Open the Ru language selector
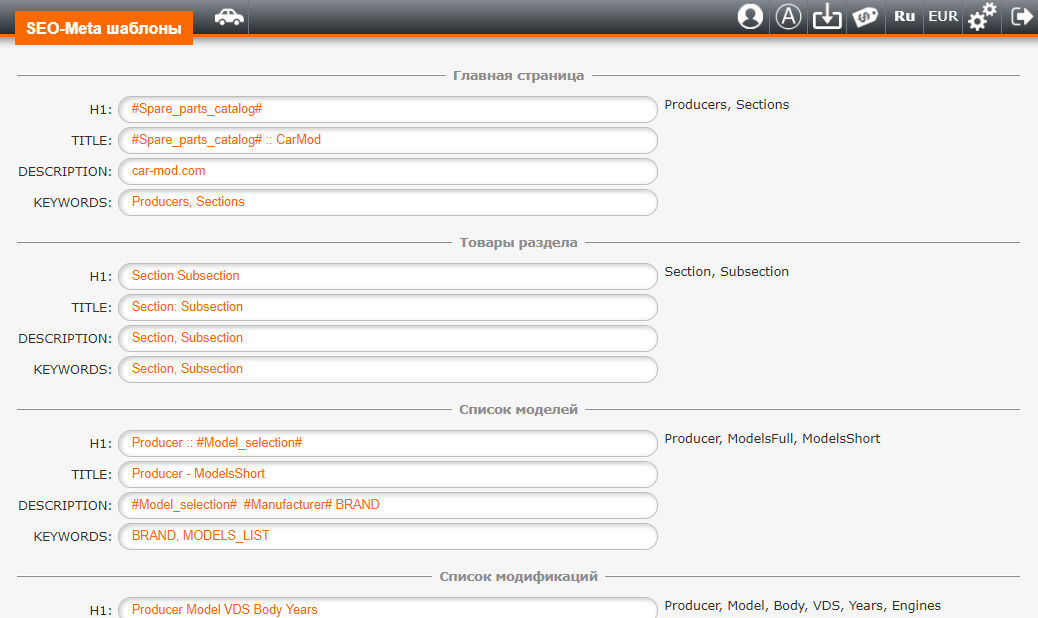This screenshot has height=618, width=1038. 905,17
